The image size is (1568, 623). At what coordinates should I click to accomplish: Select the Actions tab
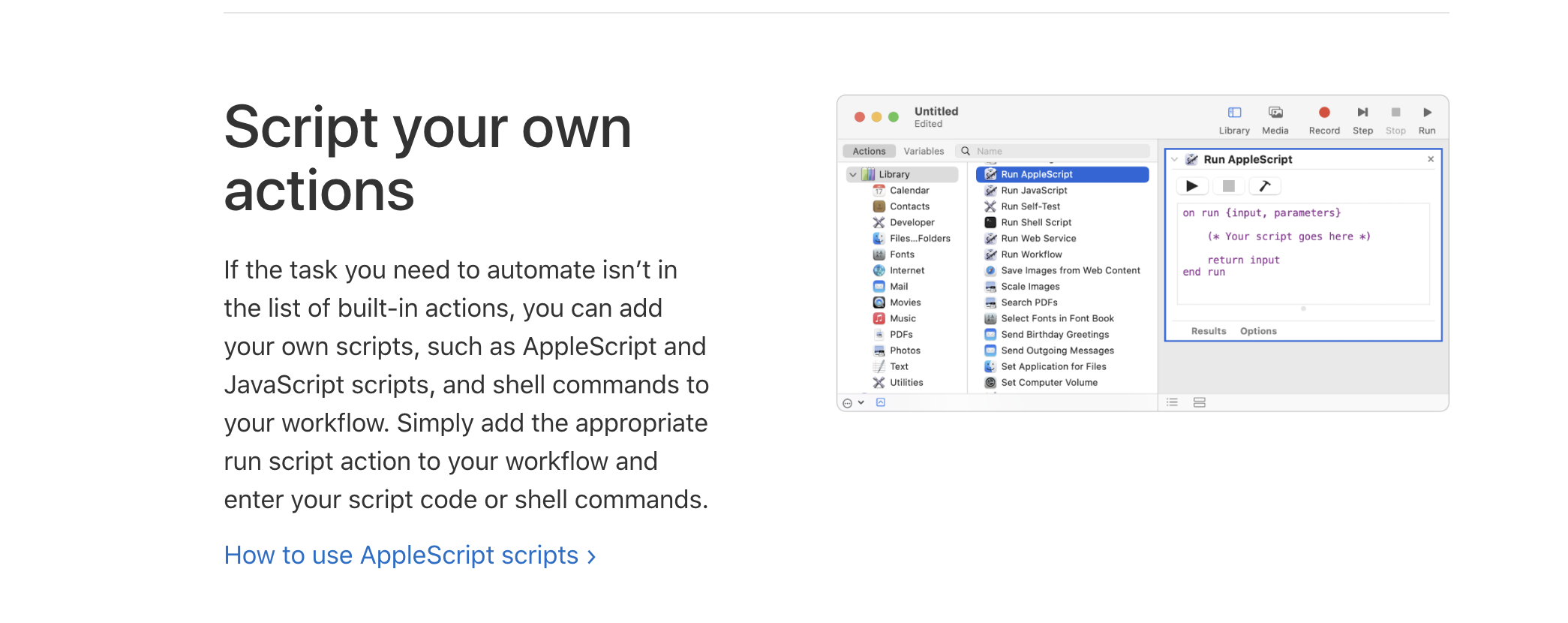coord(869,152)
